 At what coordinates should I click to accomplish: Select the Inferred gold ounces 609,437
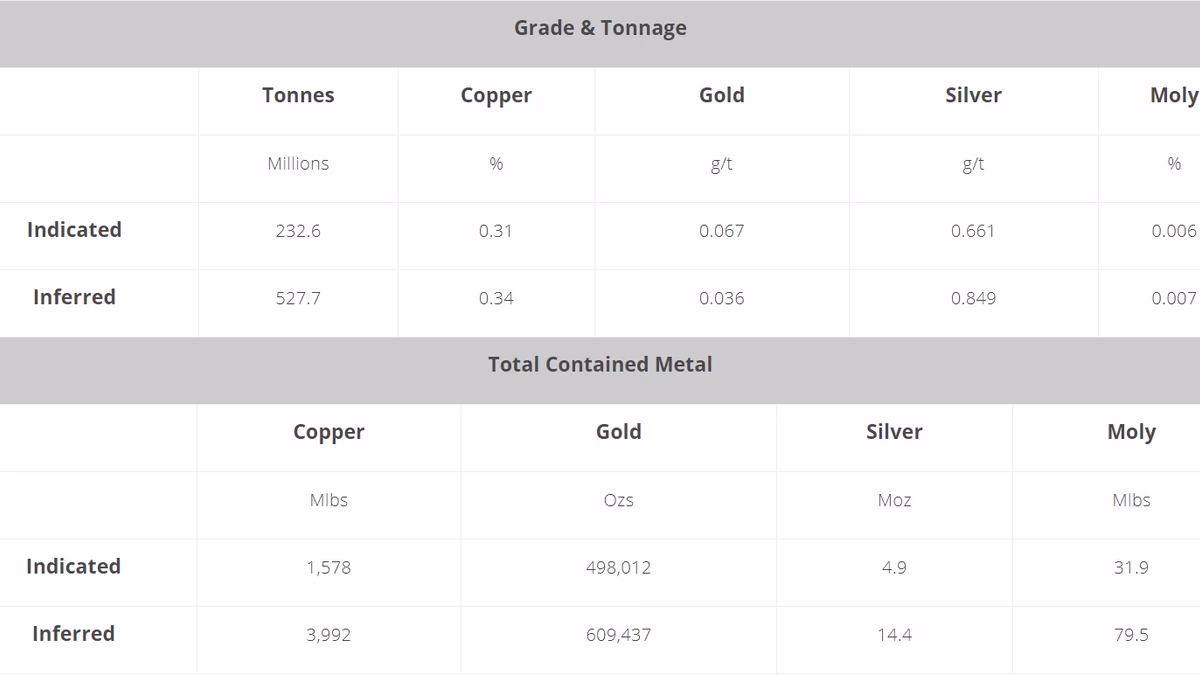click(618, 635)
